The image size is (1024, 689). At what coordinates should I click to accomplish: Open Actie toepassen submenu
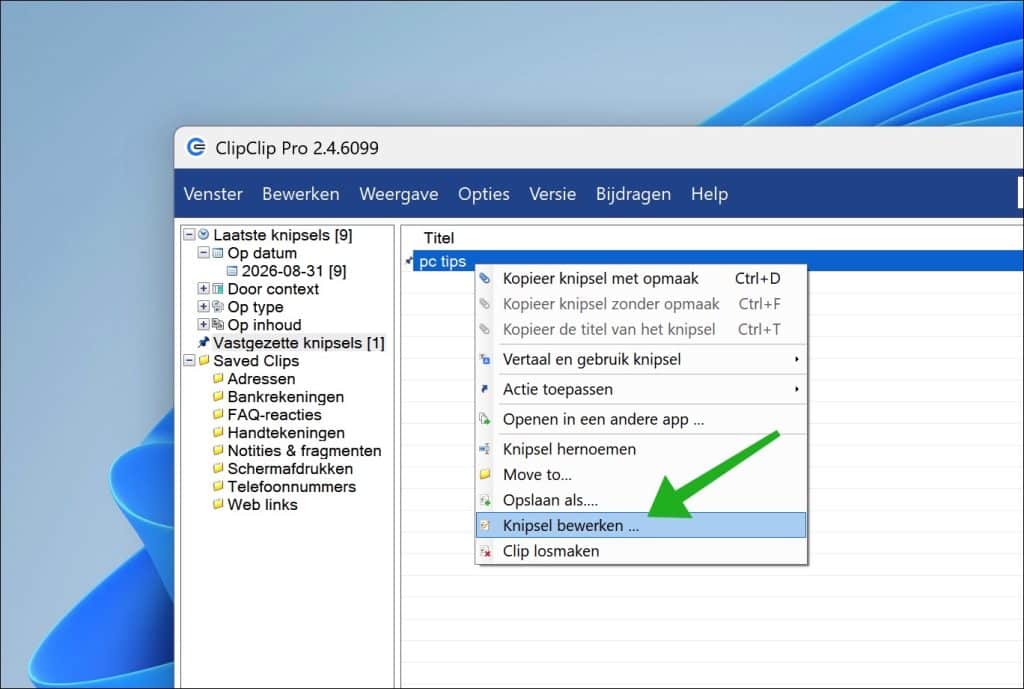point(641,389)
